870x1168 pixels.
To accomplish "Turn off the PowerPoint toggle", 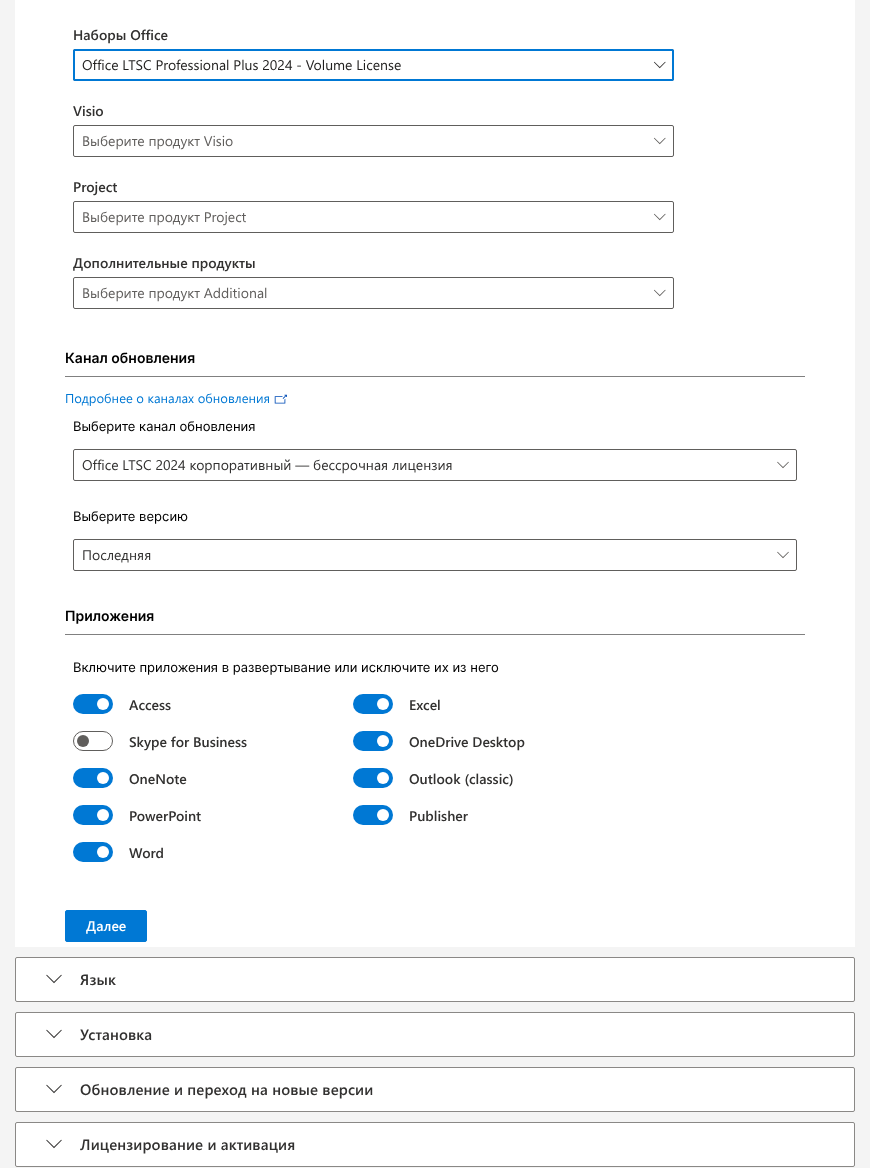I will point(93,816).
